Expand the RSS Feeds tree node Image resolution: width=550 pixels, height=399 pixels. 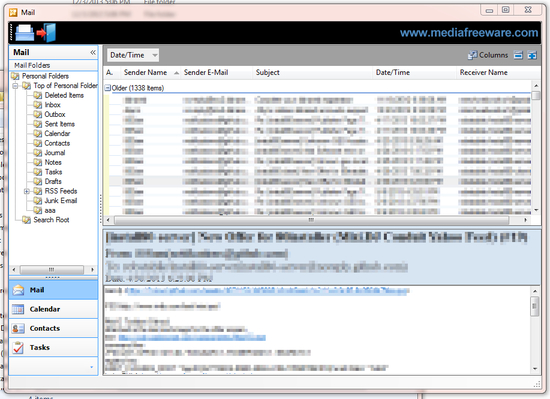[26, 191]
